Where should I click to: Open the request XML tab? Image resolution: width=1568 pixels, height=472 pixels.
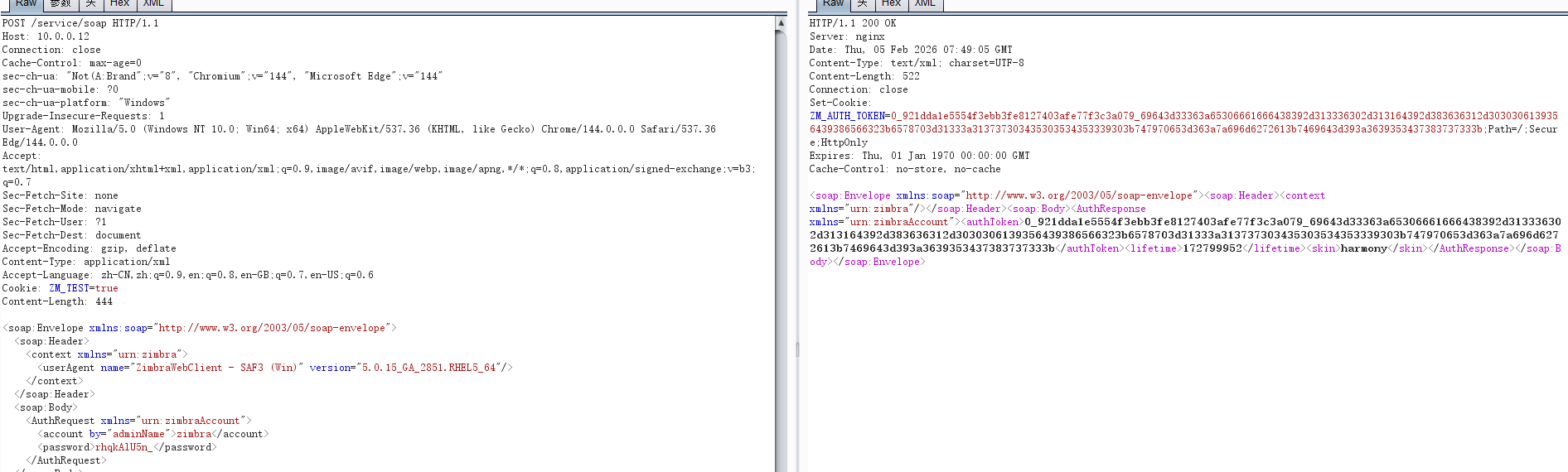[153, 4]
